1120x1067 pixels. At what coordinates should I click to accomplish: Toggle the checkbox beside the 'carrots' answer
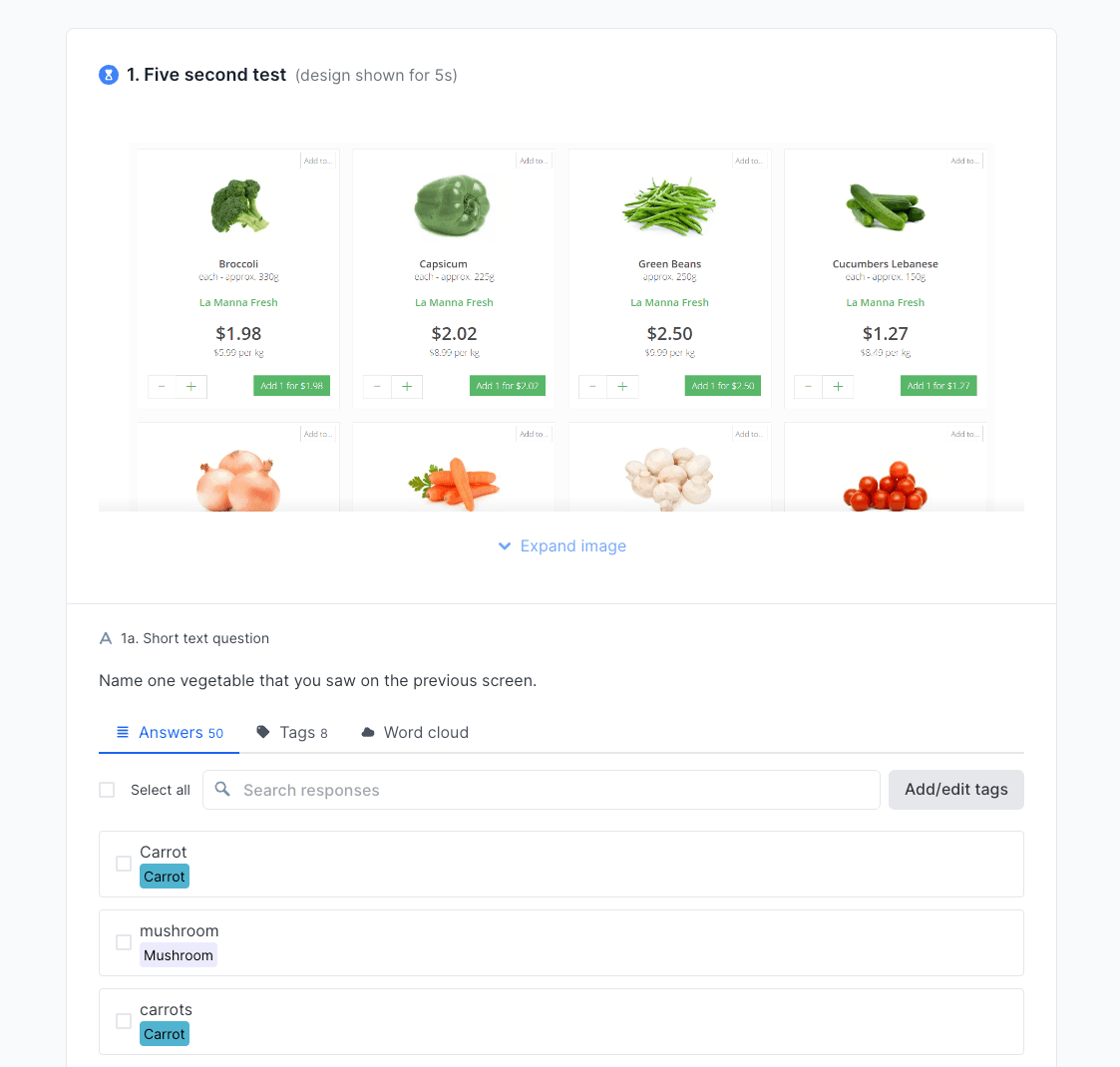click(124, 1021)
